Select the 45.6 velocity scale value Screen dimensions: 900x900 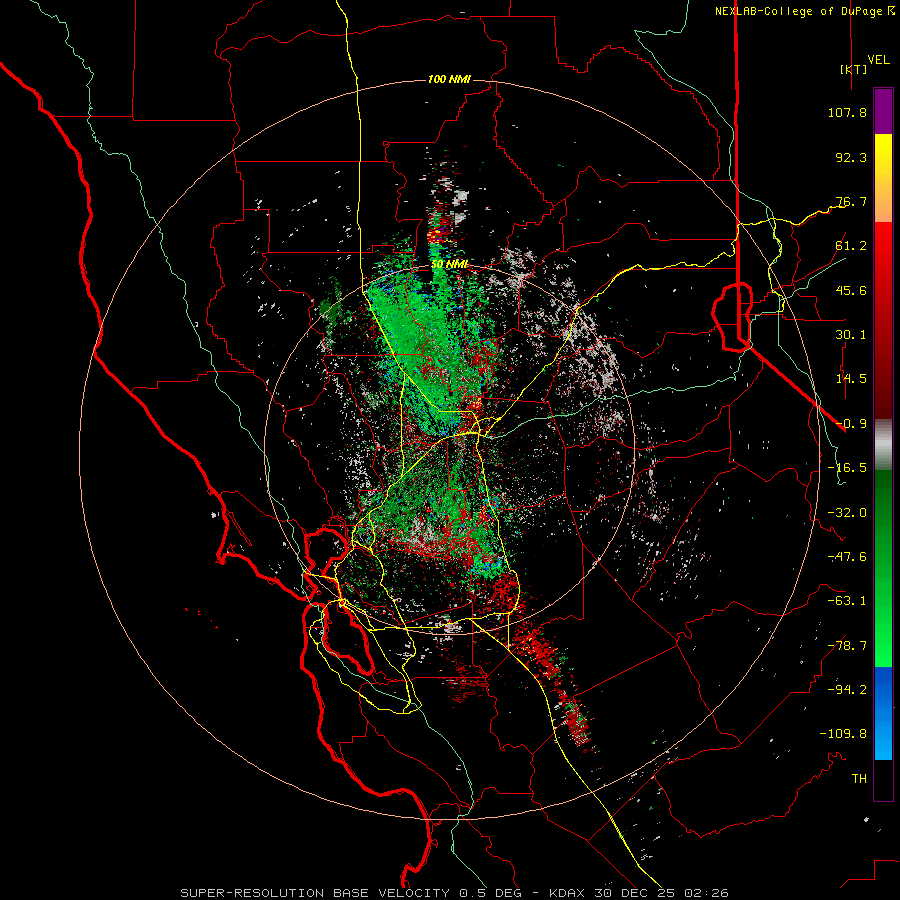(x=851, y=290)
